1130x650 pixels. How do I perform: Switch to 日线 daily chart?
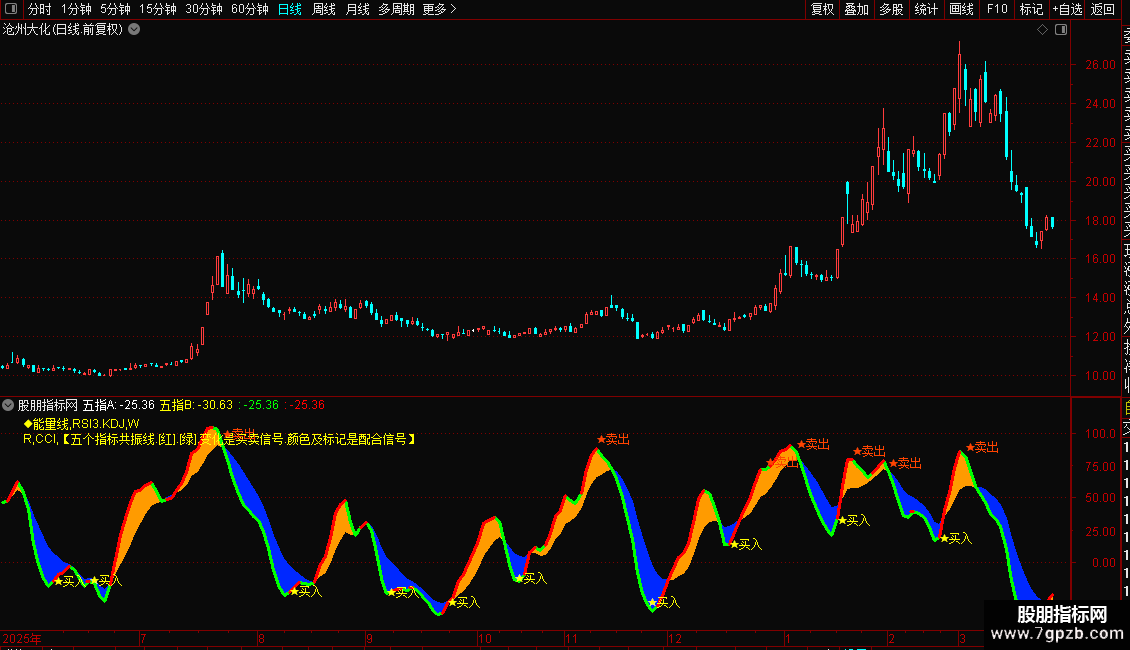[x=290, y=9]
